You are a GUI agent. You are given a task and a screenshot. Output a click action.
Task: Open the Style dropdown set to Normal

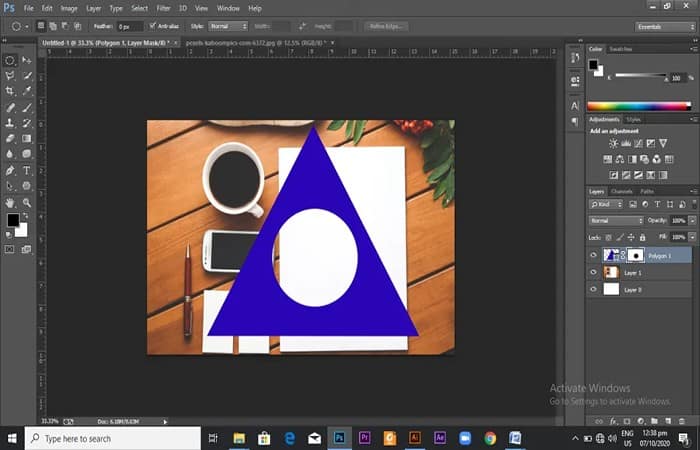[x=228, y=26]
